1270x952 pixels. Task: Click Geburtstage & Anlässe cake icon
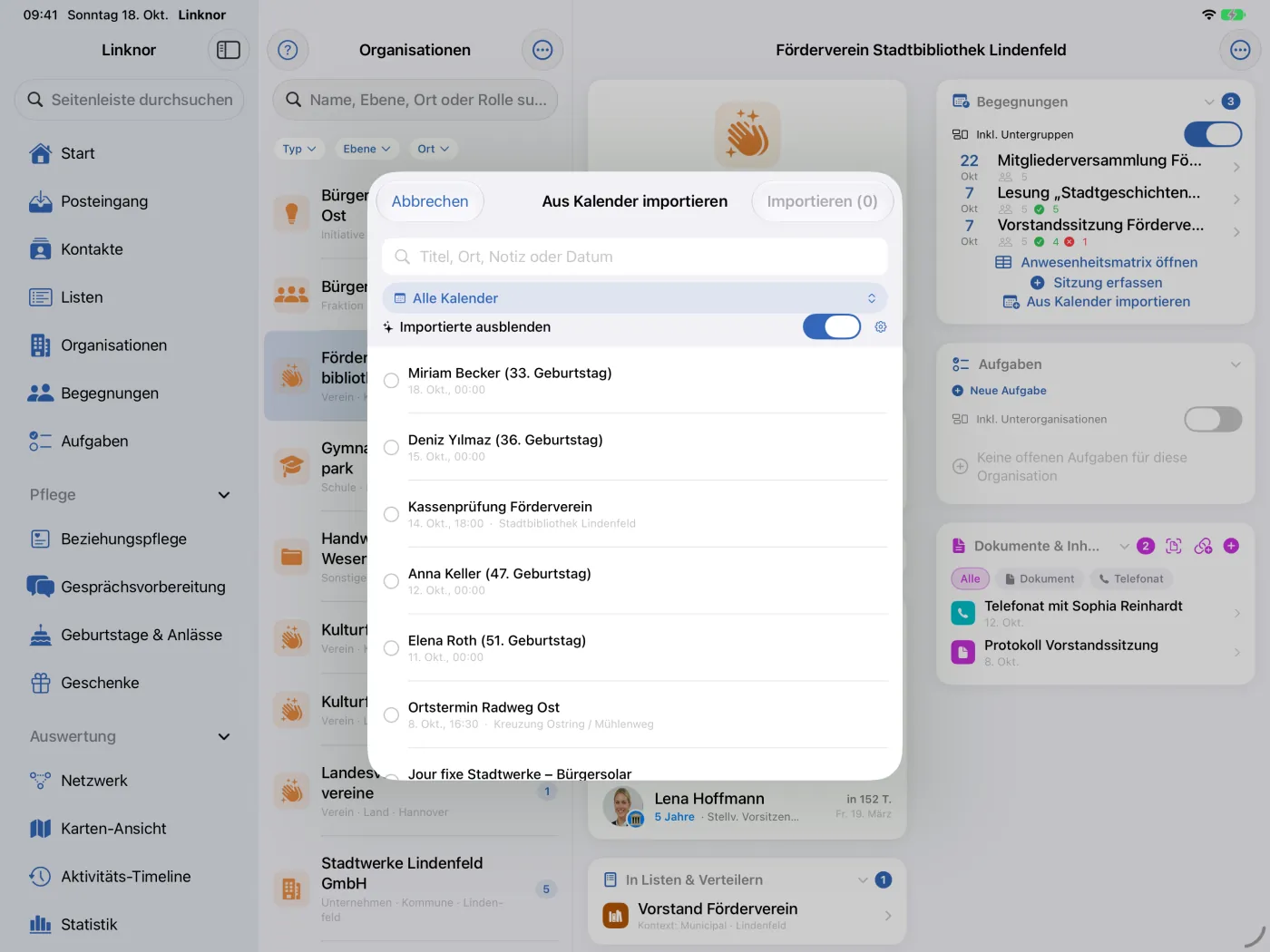41,635
